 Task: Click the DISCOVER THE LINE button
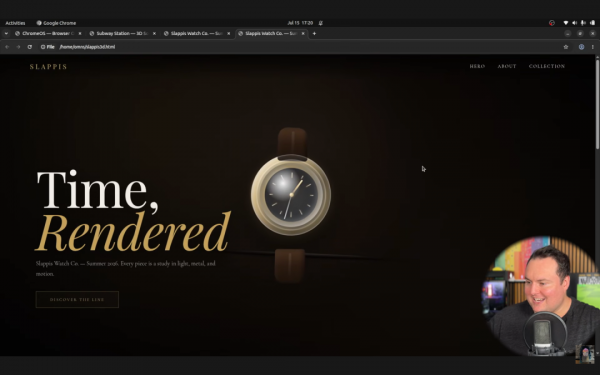coord(77,300)
